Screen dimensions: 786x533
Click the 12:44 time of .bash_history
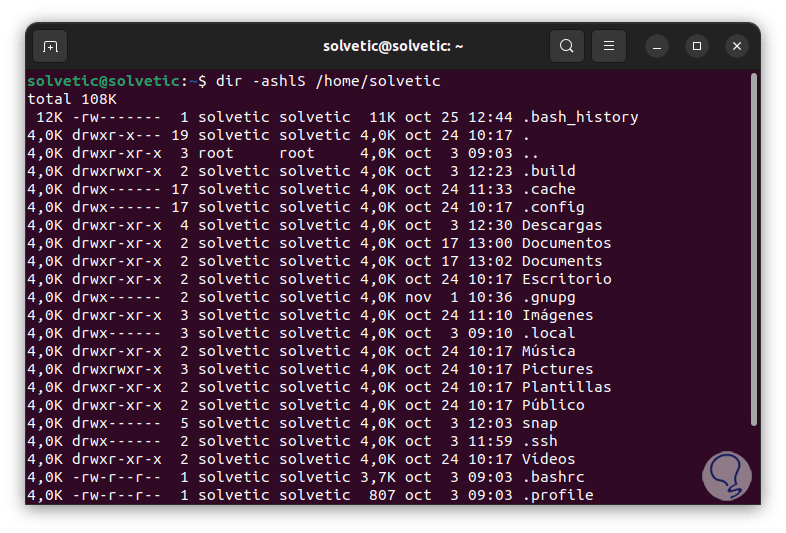[x=490, y=117]
